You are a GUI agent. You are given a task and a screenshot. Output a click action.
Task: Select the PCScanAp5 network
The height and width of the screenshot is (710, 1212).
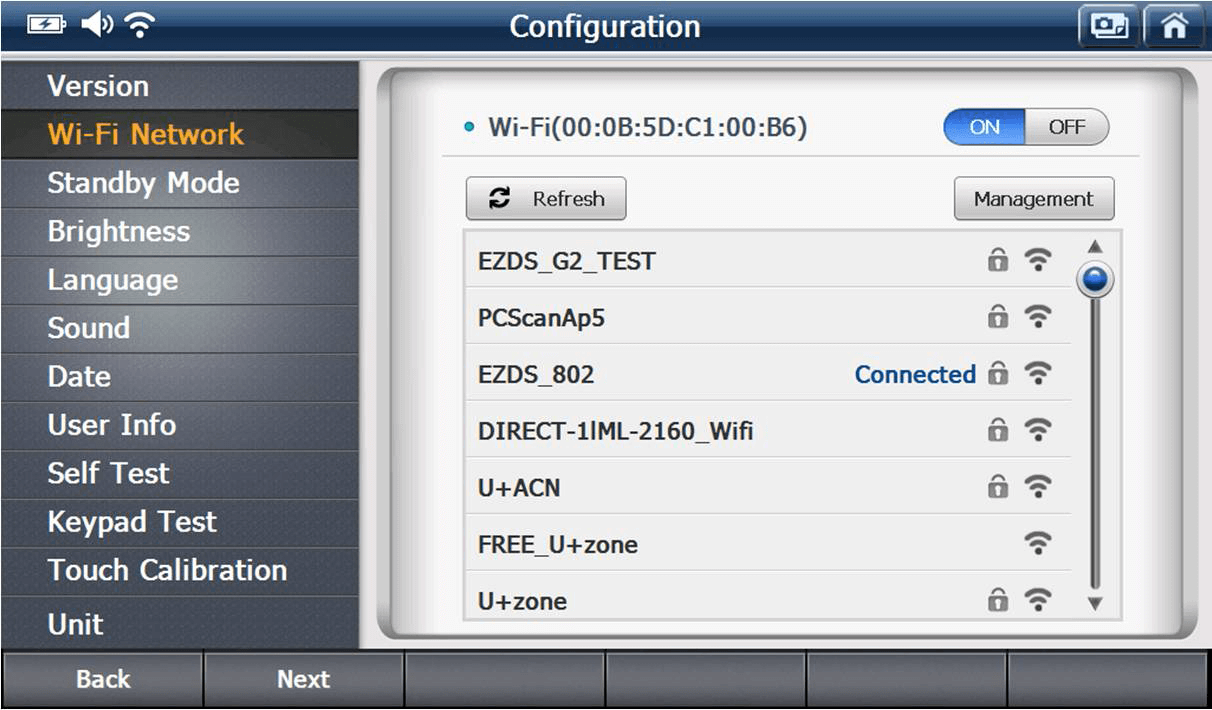point(541,318)
